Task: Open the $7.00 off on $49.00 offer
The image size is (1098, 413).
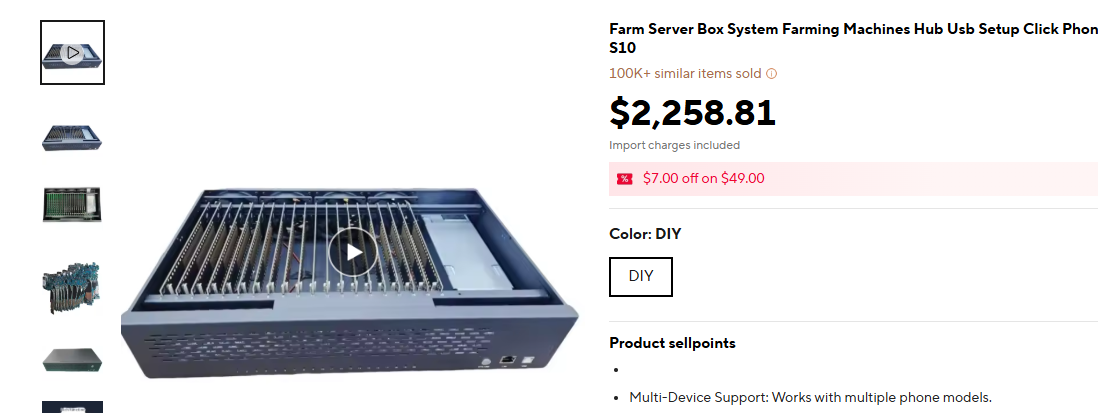Action: pyautogui.click(x=704, y=178)
